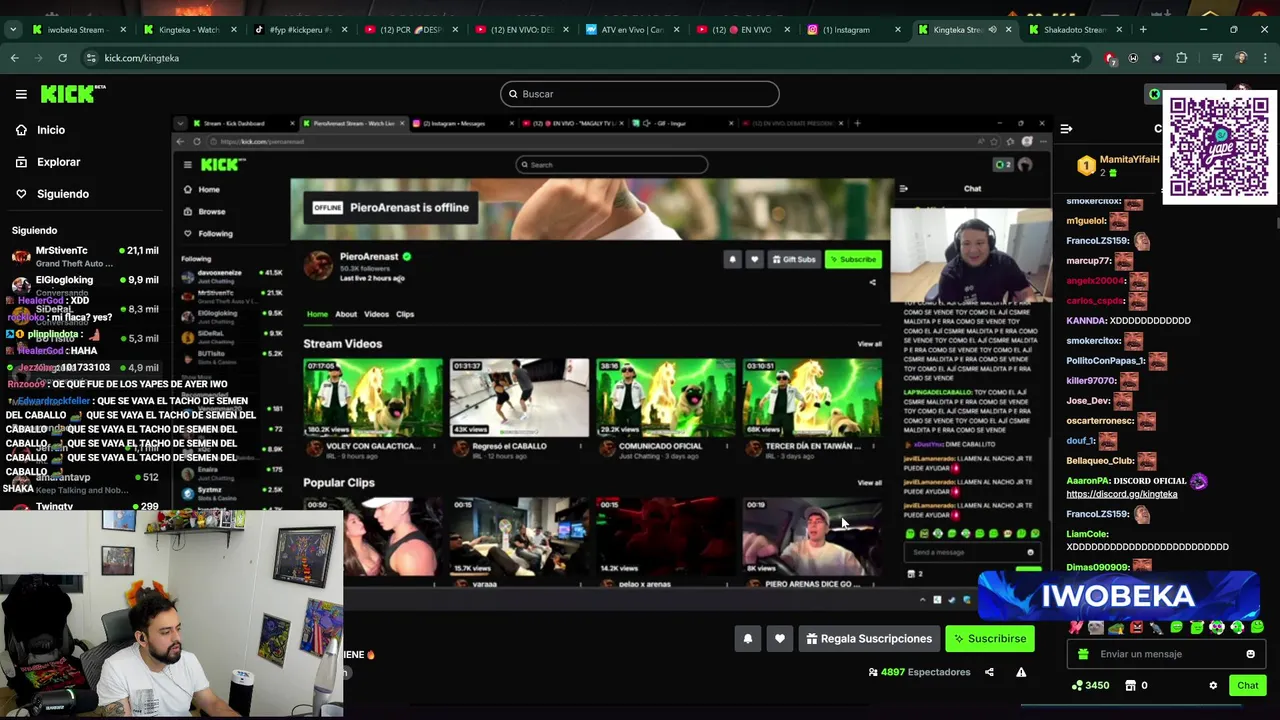Click green Subscribe button in streamed Kick window
The width and height of the screenshot is (1280, 720).
pyautogui.click(x=853, y=260)
